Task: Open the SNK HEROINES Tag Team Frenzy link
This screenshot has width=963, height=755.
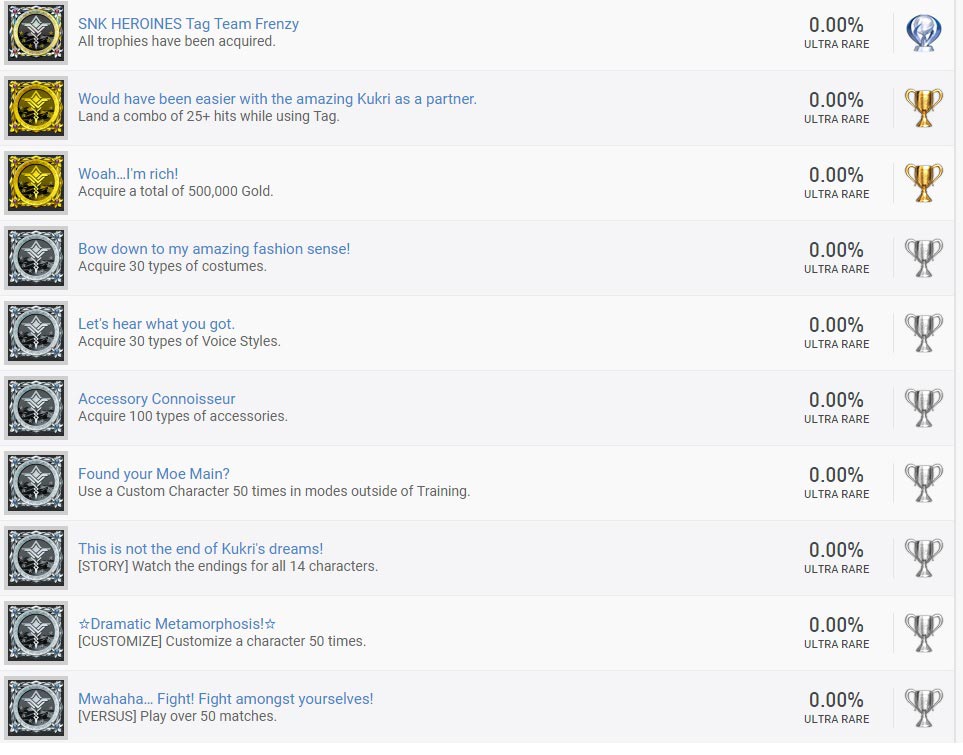Action: pyautogui.click(x=188, y=24)
